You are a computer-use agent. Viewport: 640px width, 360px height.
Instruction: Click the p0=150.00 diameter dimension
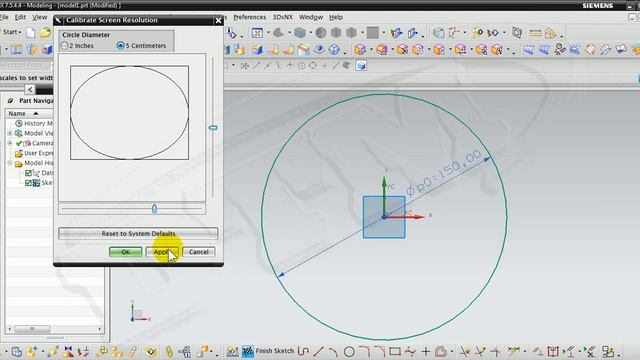click(x=444, y=173)
